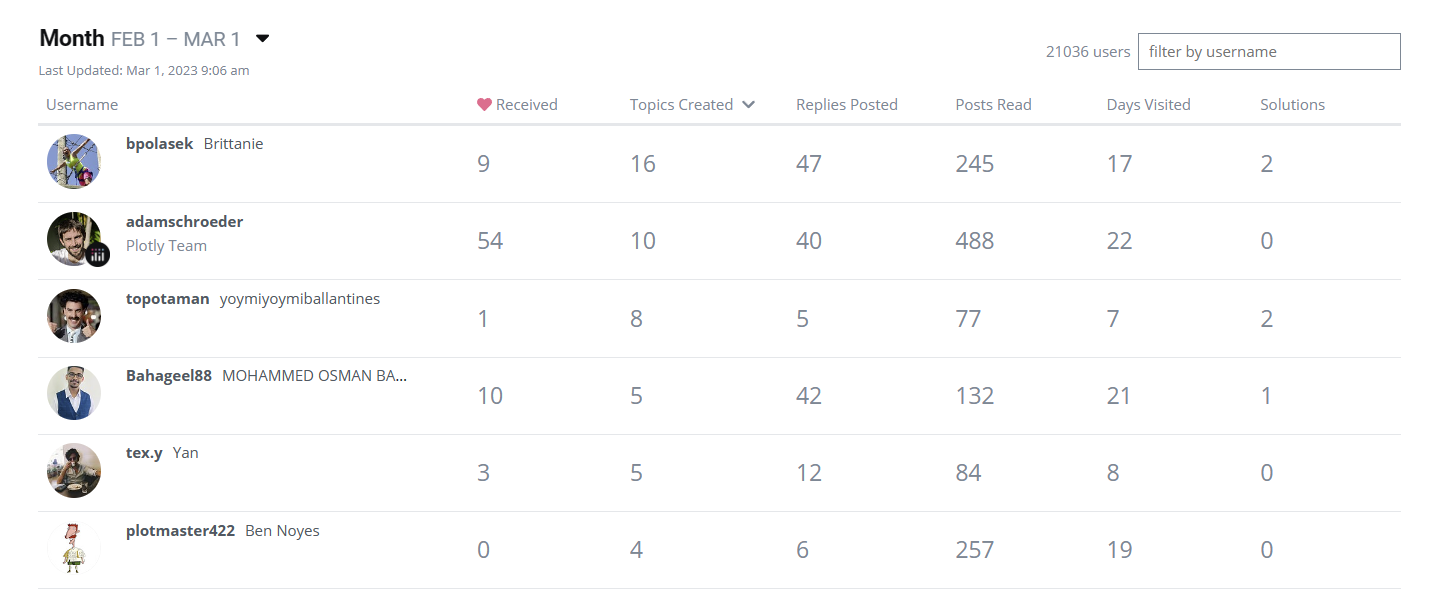Screen dimensions: 1441x589
Task: Open topotaman's avatar image
Action: pyautogui.click(x=74, y=316)
